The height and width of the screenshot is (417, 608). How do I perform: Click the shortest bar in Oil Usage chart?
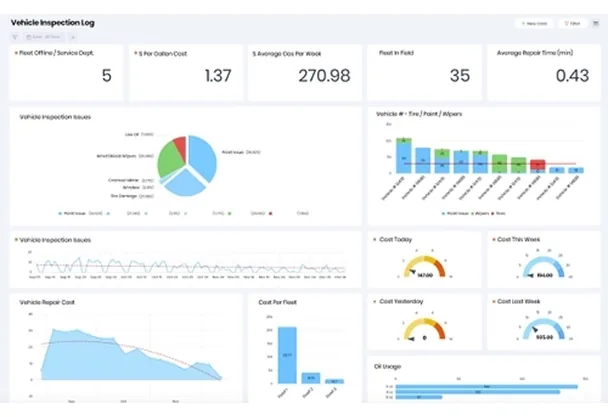click(419, 397)
